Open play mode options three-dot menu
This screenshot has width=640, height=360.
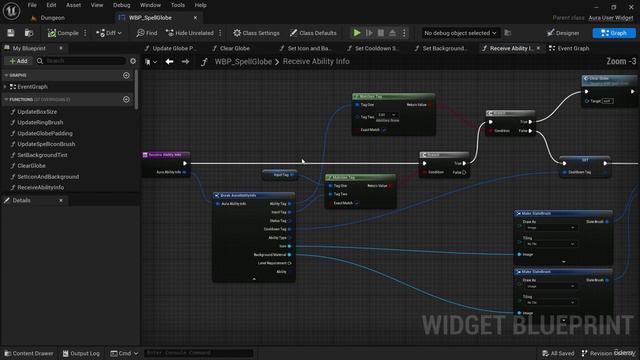[x=404, y=33]
